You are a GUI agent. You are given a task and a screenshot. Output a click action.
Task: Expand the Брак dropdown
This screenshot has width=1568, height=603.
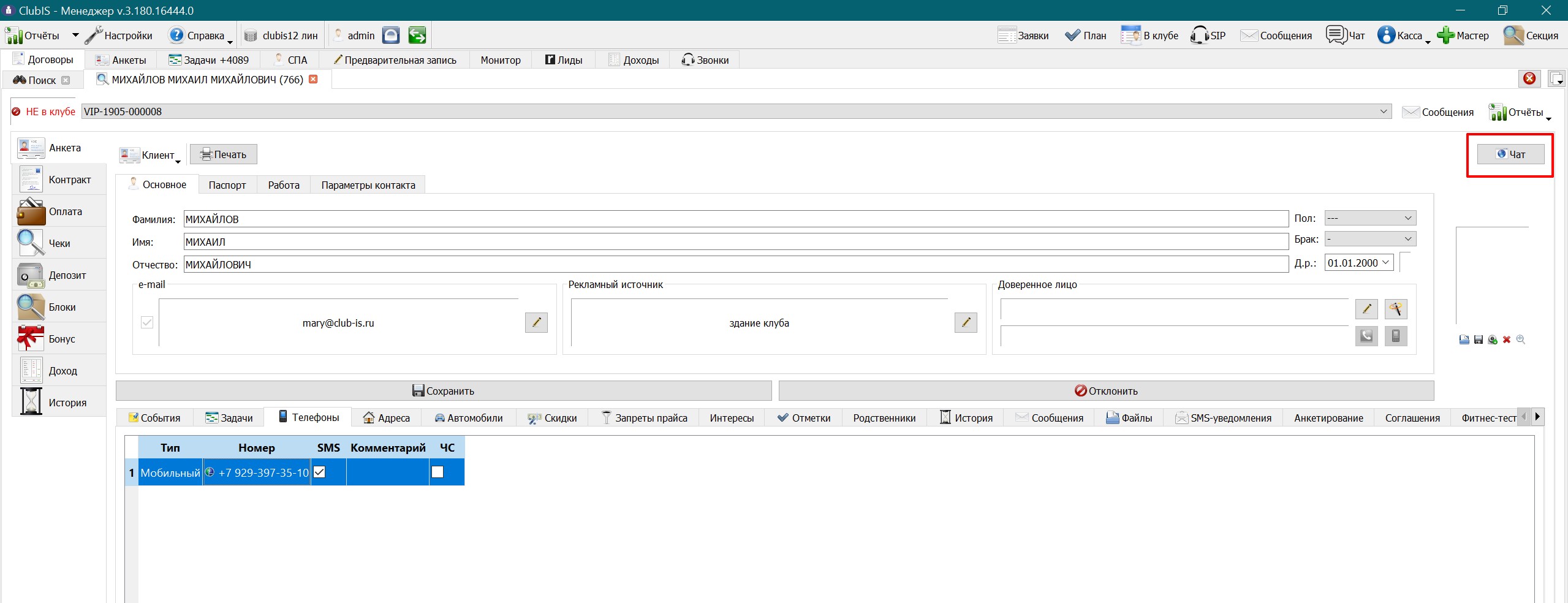1370,239
